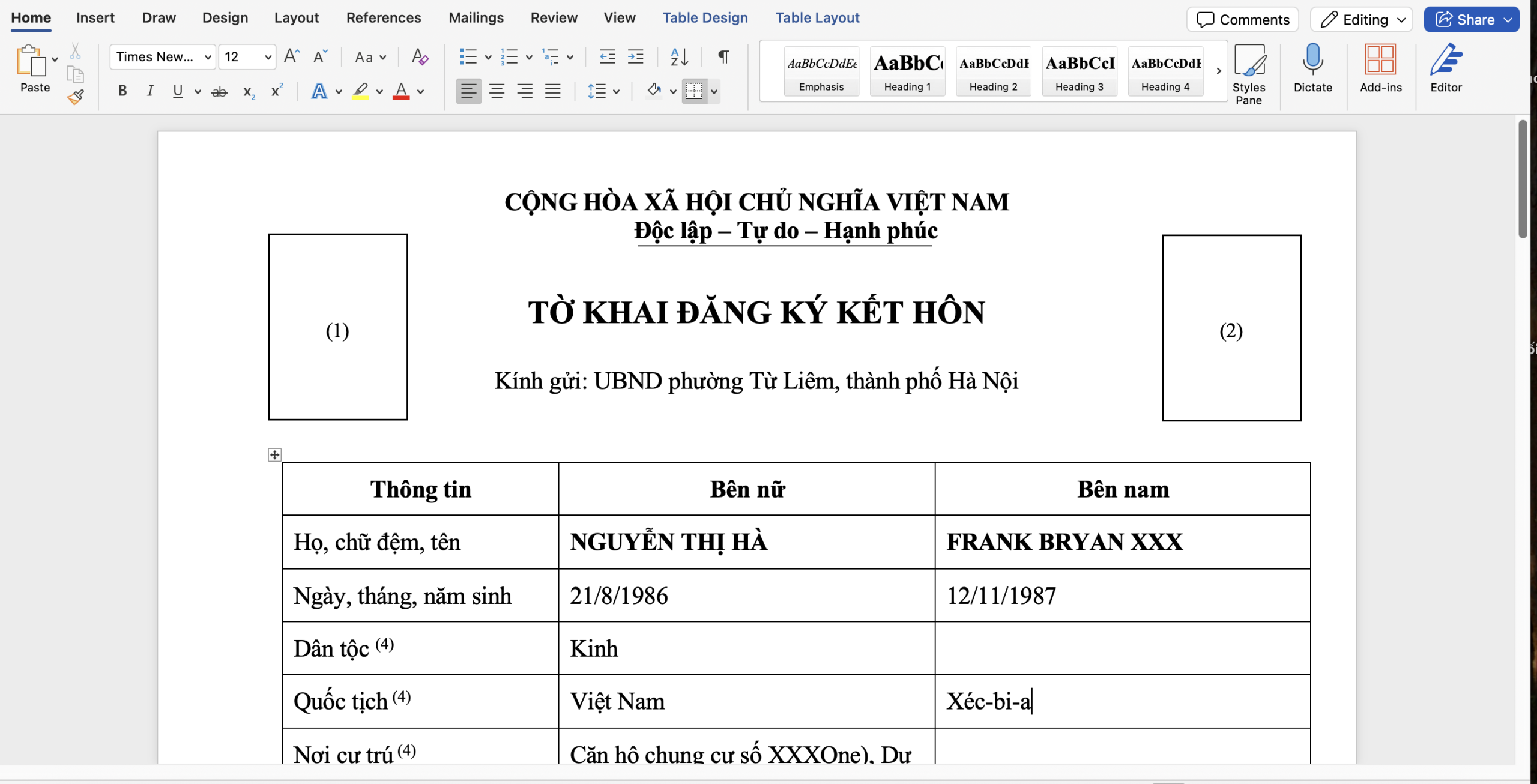Screen dimensions: 1537x784
Task: Open the font name dropdown
Action: 208,57
